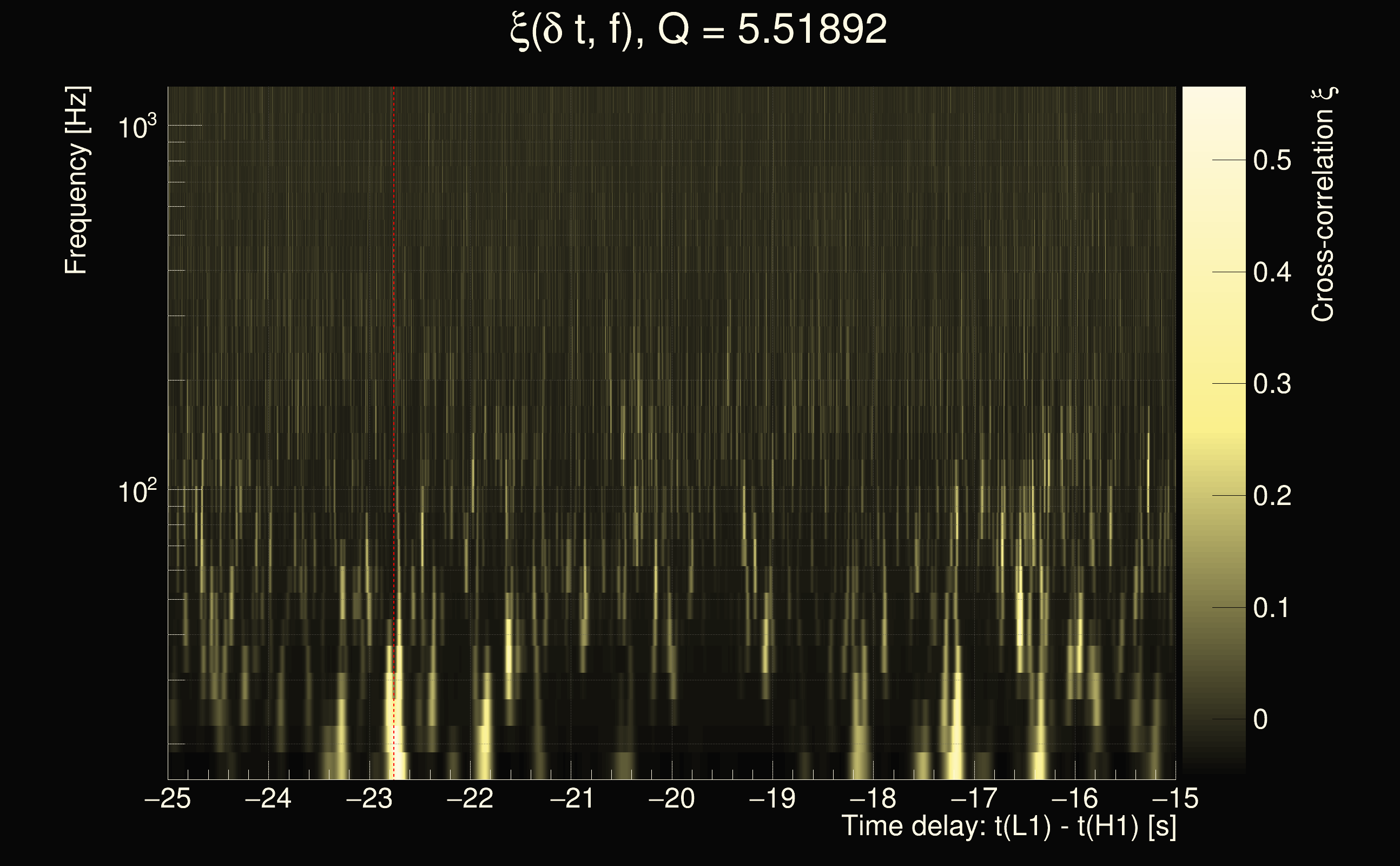Click the 10^3 frequency tick label

click(x=137, y=127)
